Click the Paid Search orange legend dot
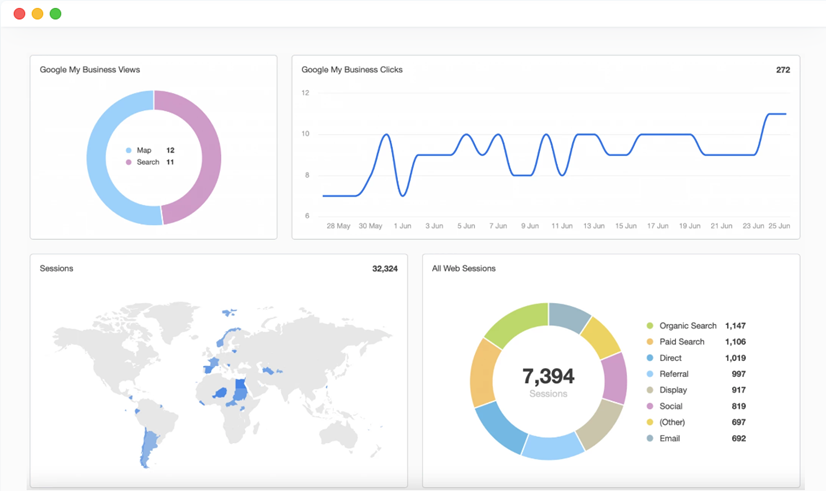The width and height of the screenshot is (826, 491). 650,342
